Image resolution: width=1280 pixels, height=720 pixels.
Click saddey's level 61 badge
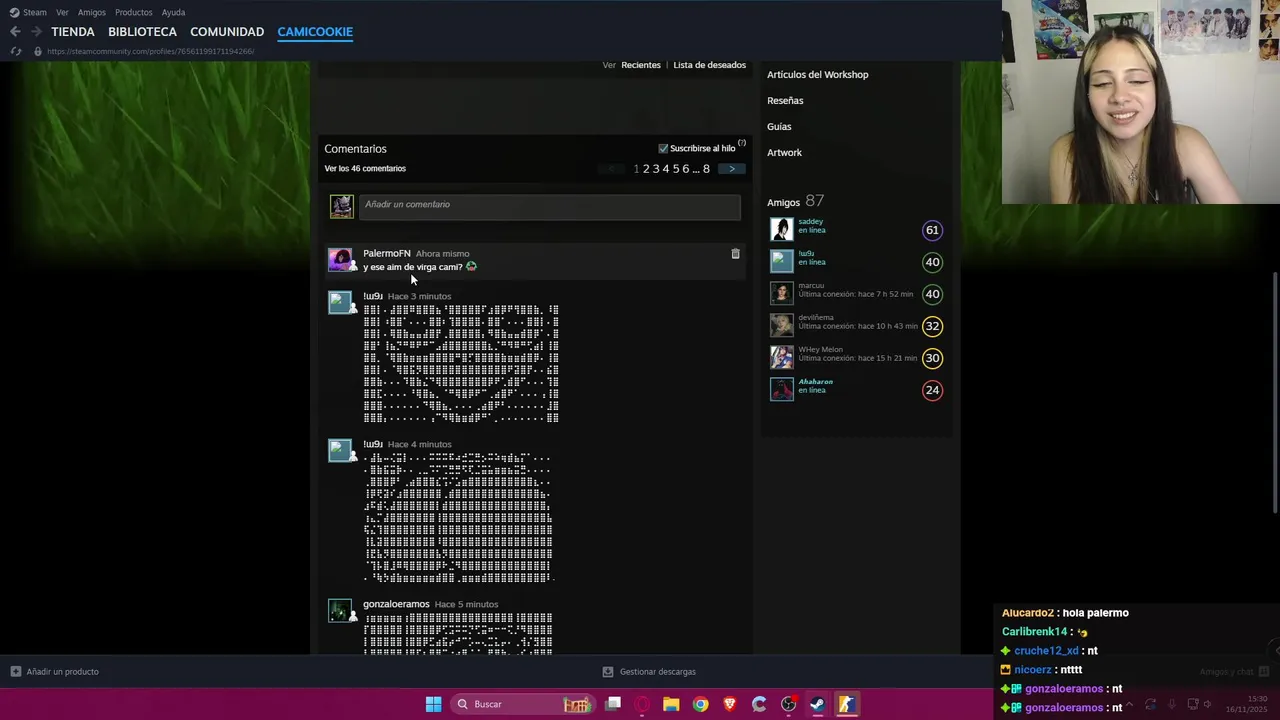point(932,230)
